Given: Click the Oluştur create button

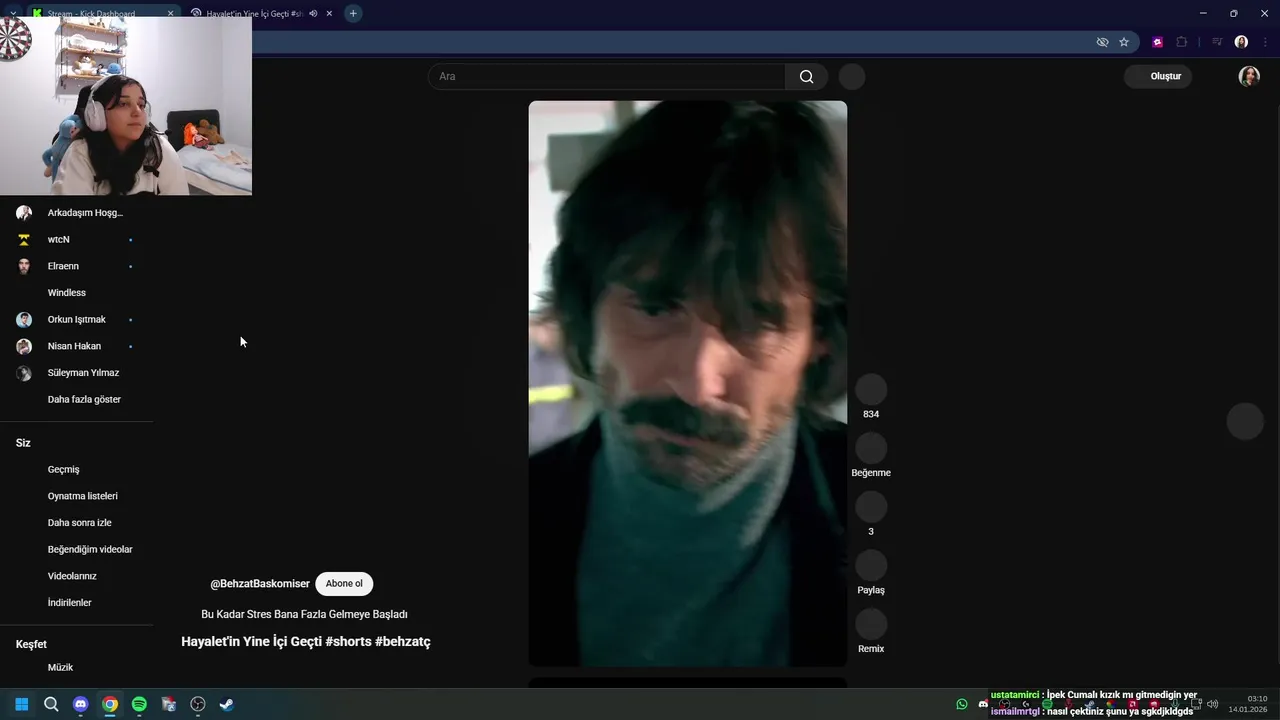Looking at the screenshot, I should tap(1158, 76).
